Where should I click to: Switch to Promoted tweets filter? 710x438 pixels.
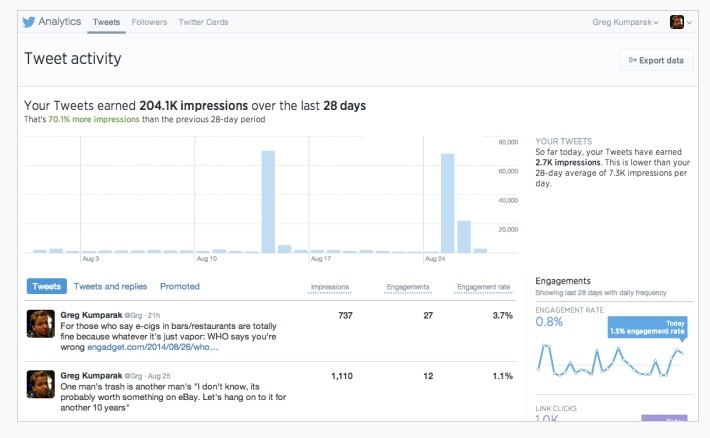[180, 286]
